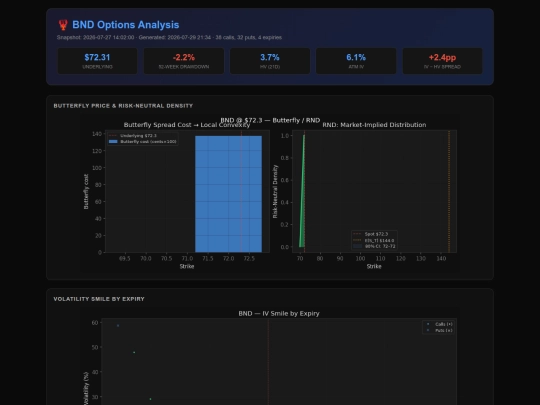540x405 pixels.
Task: Click the 'BND — IV Smile by Expiry' chart title
Action: (x=279, y=314)
